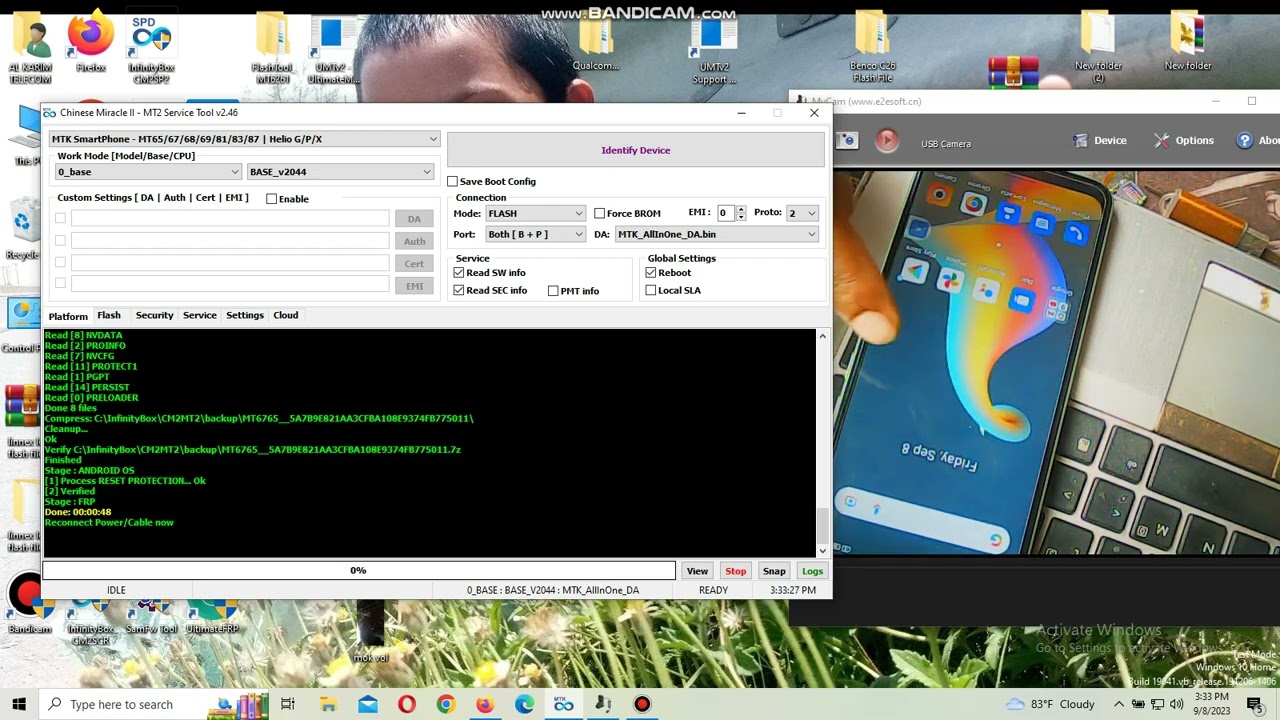Launch Microsoft Edge from taskbar
Screen dimensions: 1280x720
coord(524,704)
